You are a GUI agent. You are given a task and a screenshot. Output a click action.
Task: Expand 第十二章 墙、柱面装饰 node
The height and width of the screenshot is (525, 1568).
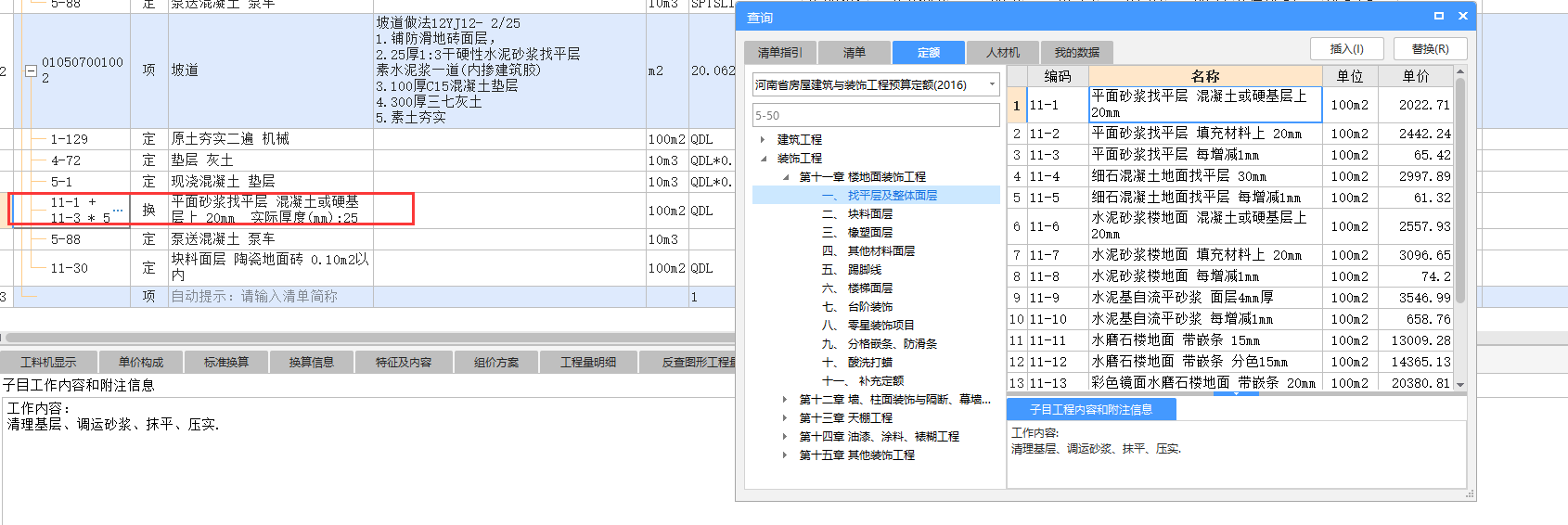coord(785,399)
